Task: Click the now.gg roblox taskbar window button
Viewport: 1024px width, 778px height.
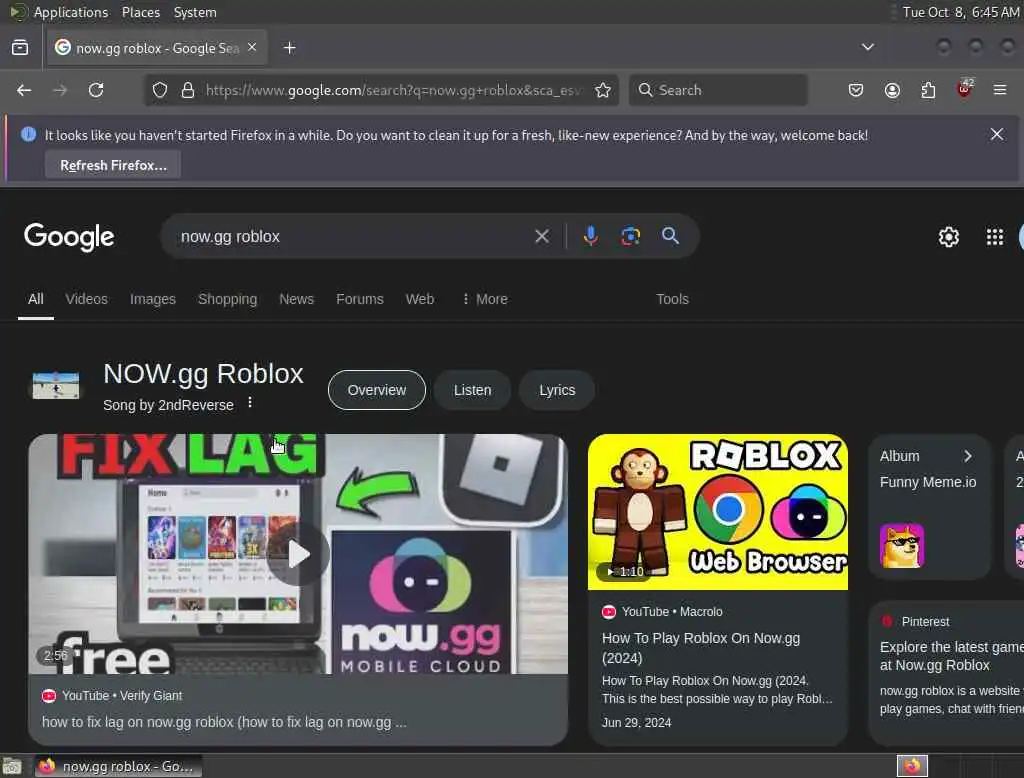Action: [118, 766]
